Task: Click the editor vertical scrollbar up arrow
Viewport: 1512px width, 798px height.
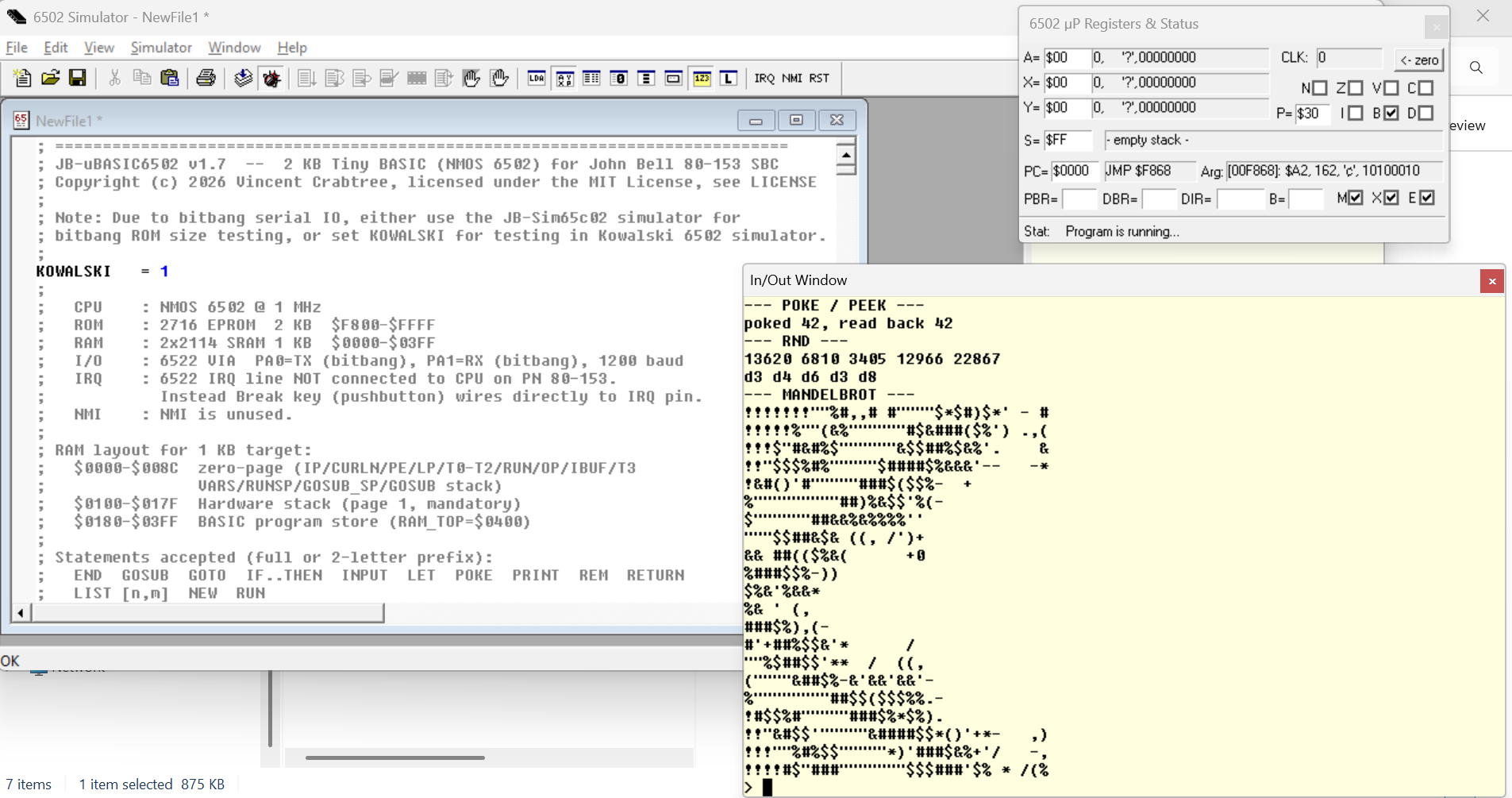Action: (846, 156)
